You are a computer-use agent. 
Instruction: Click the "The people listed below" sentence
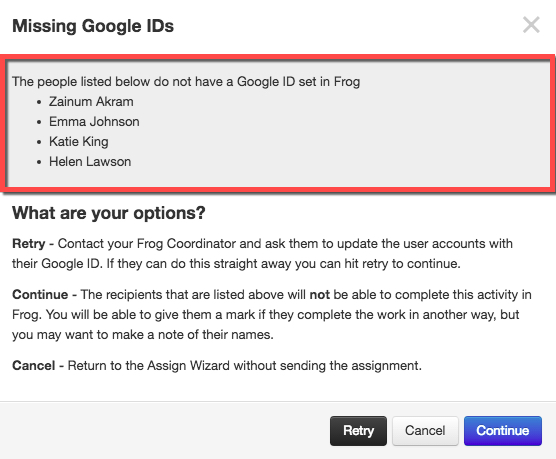coord(186,82)
